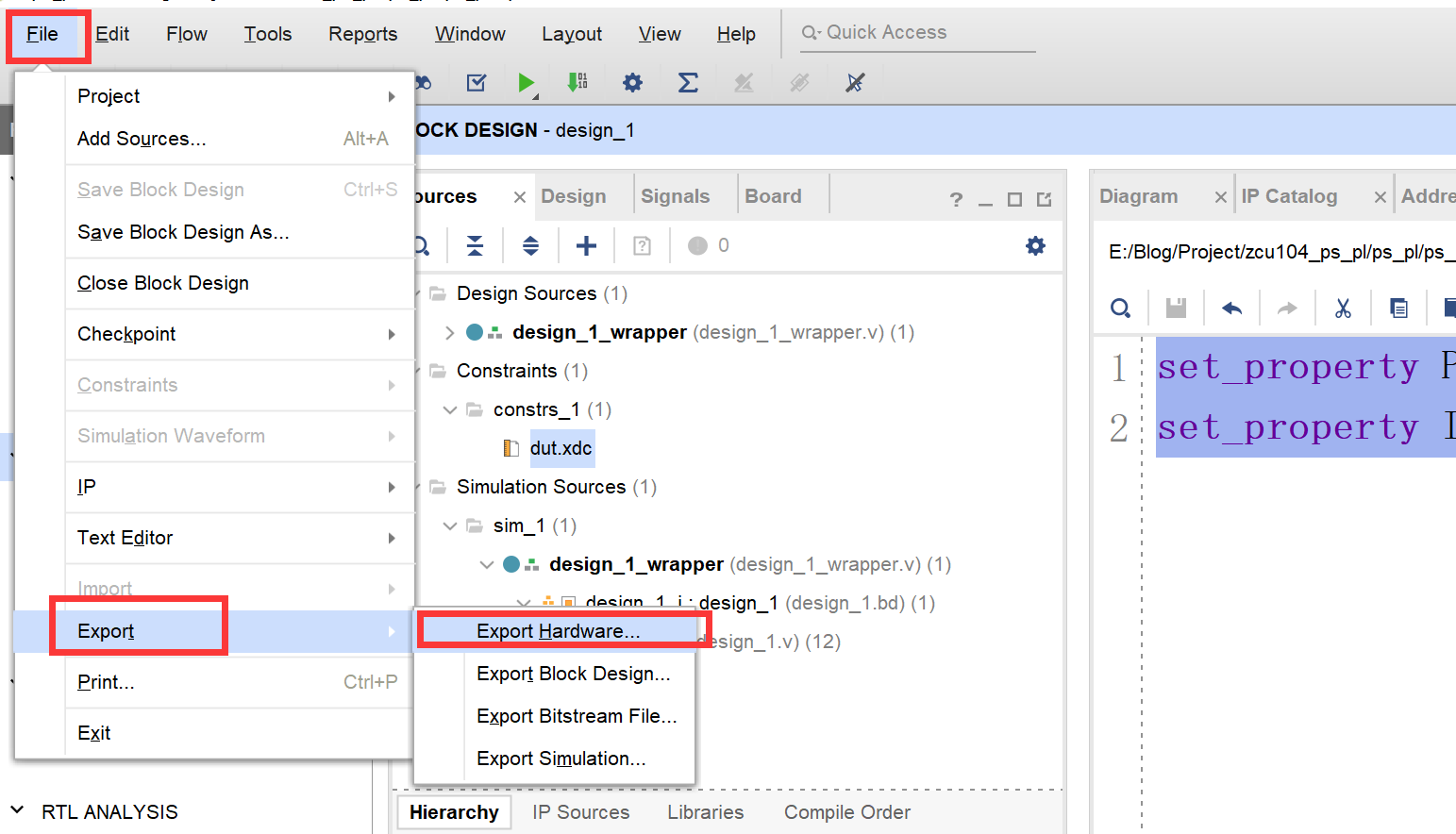
Task: Click the Export menu entry
Action: pyautogui.click(x=215, y=631)
